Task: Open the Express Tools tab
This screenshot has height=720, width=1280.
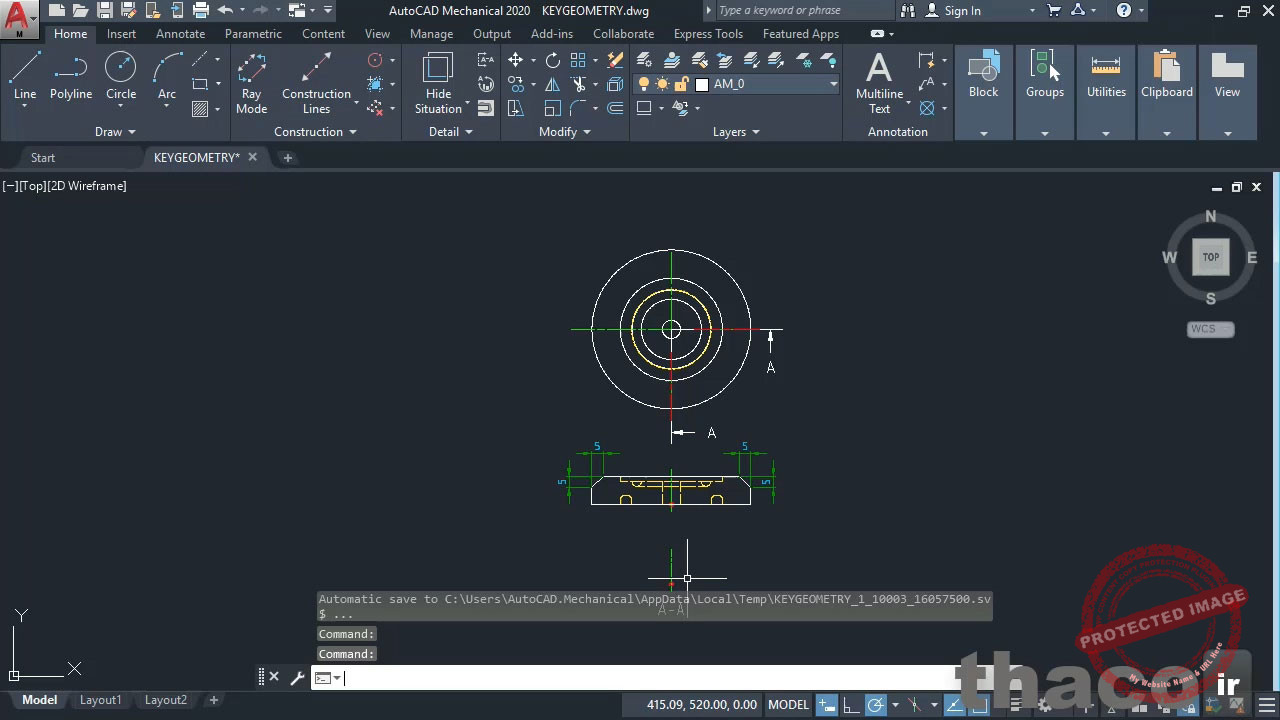Action: coord(708,34)
